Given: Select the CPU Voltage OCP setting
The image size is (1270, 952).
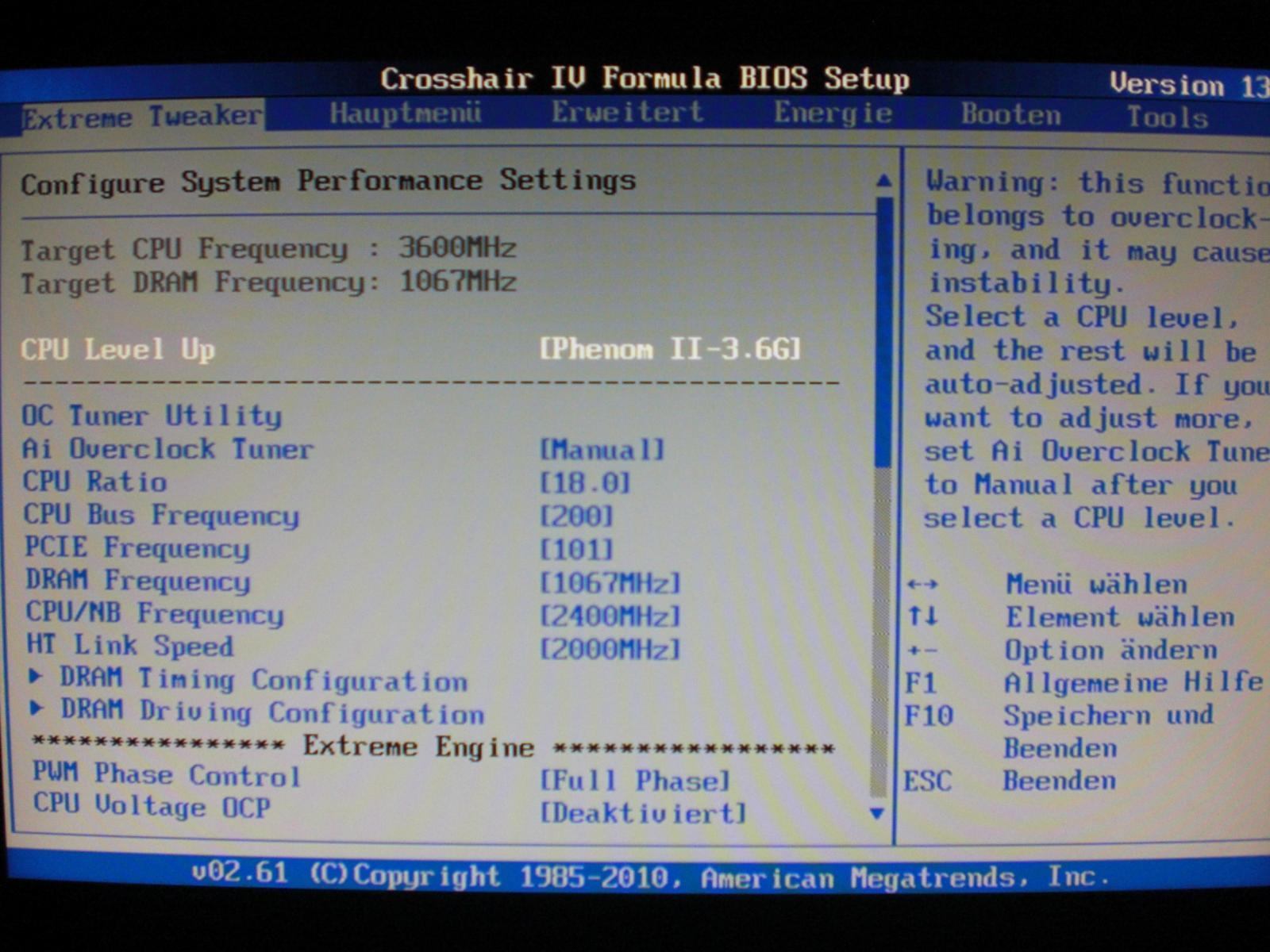Looking at the screenshot, I should (x=152, y=806).
